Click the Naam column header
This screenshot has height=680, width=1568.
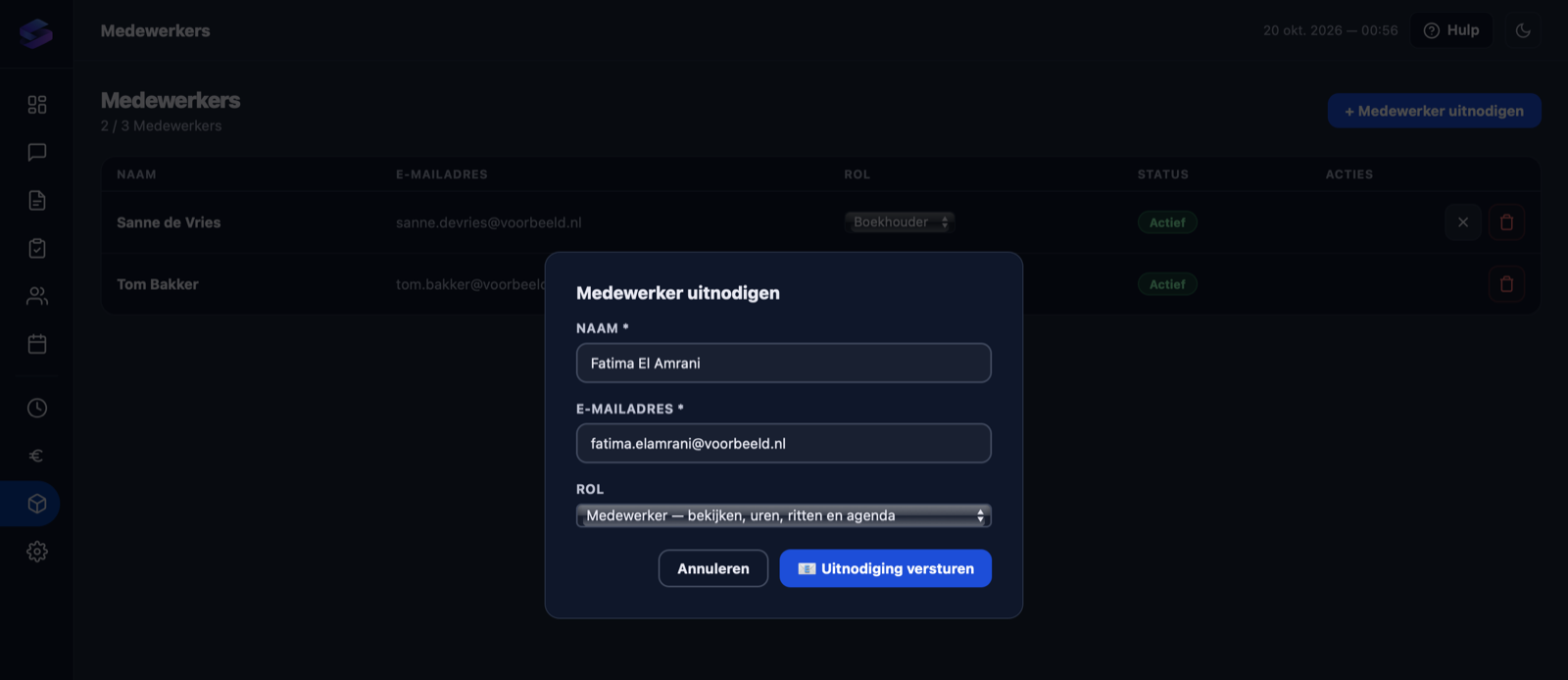pos(136,174)
